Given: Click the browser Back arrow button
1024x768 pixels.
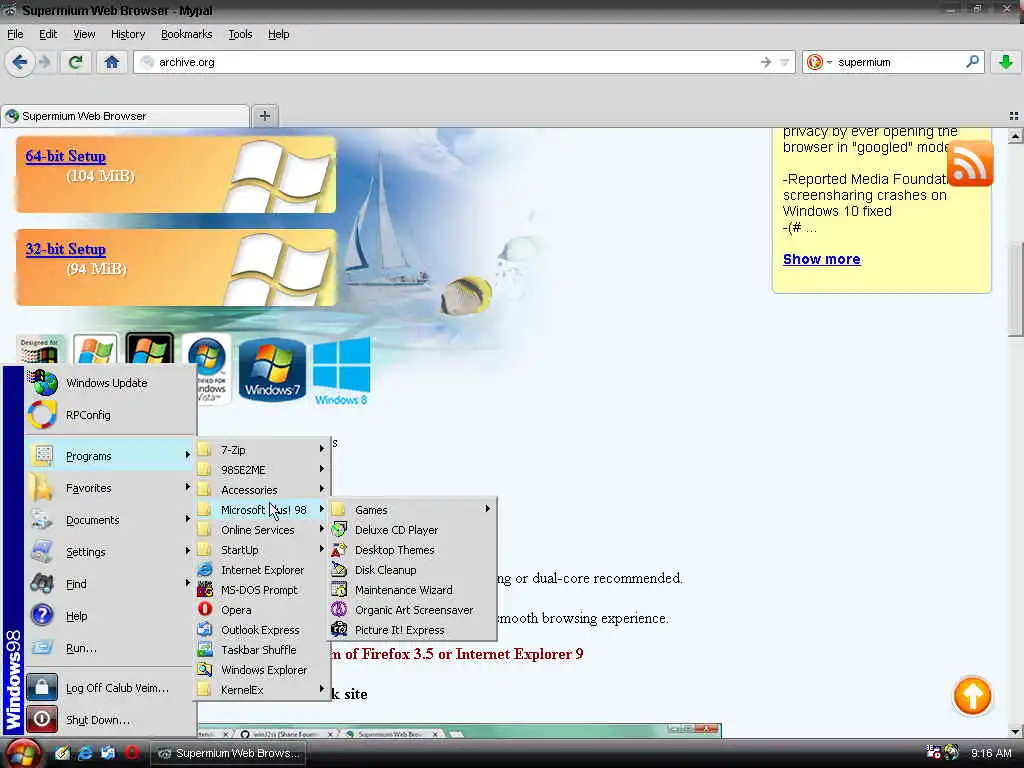Looking at the screenshot, I should point(20,62).
